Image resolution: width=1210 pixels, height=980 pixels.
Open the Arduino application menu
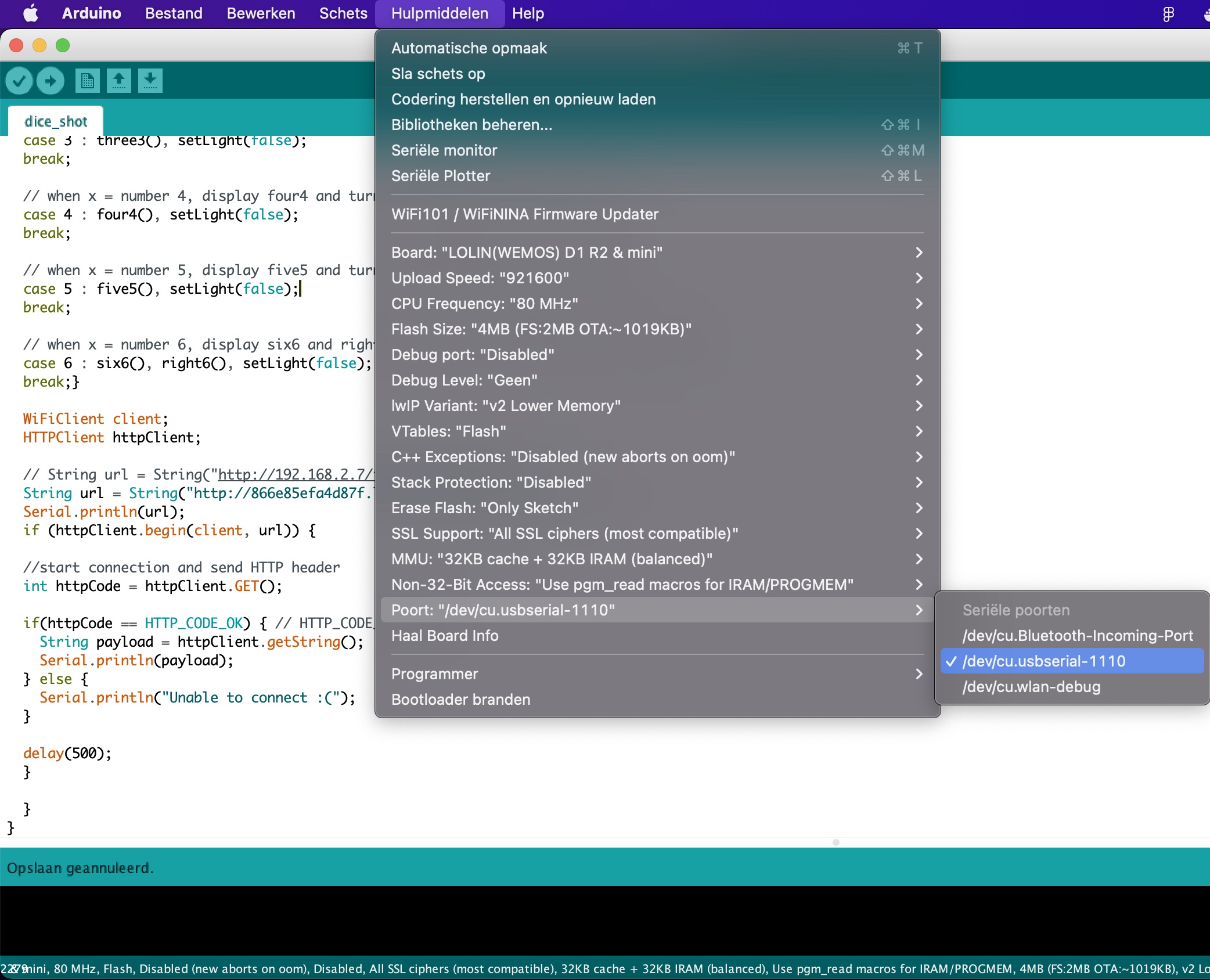coord(92,13)
